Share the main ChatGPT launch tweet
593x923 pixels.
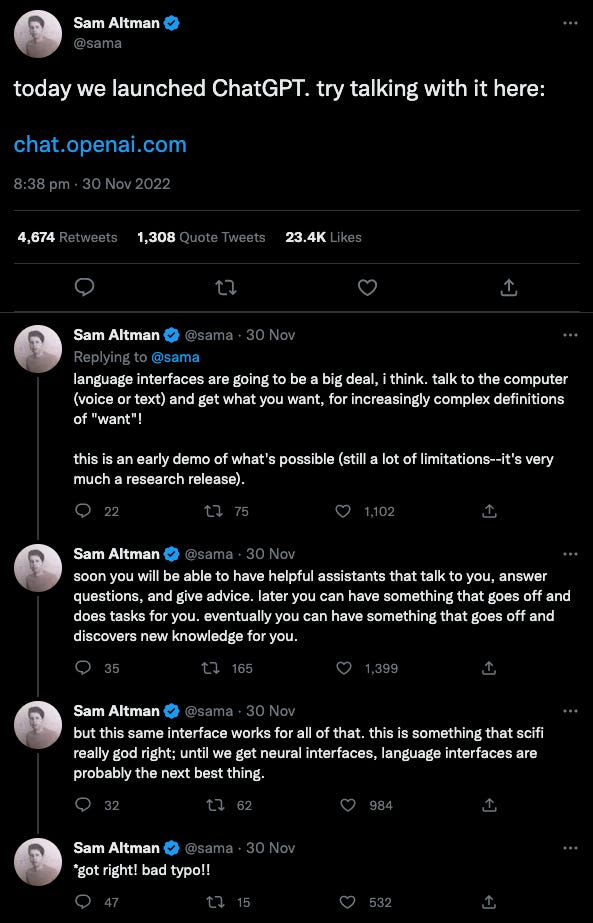point(509,287)
